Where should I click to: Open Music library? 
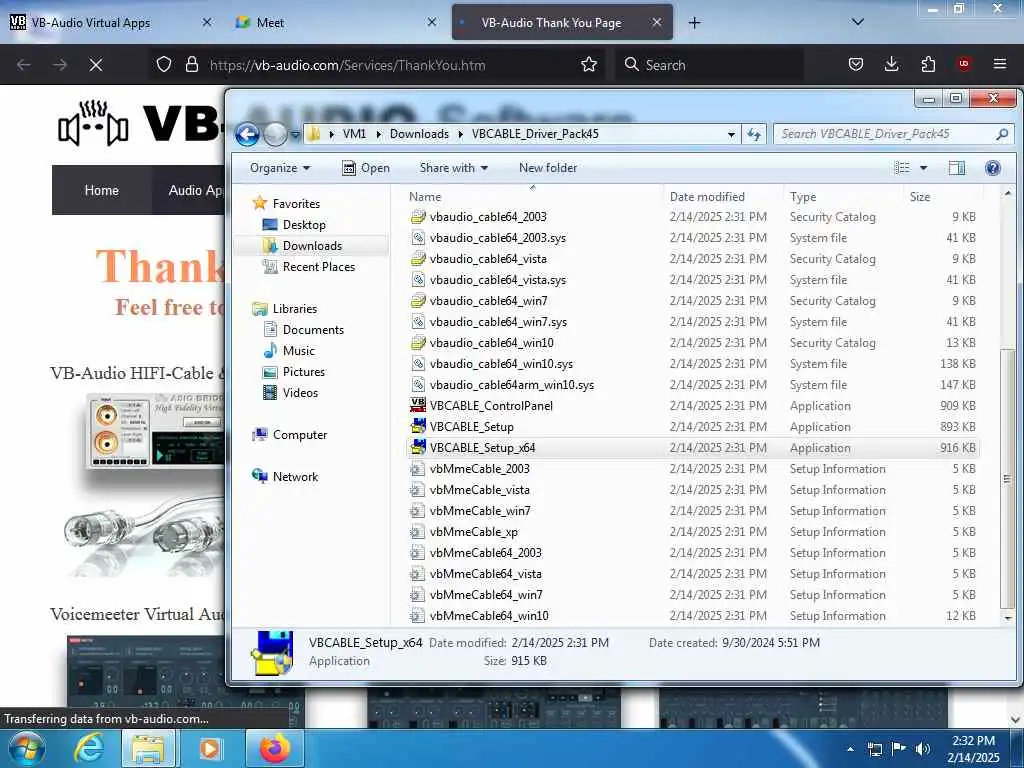click(298, 351)
